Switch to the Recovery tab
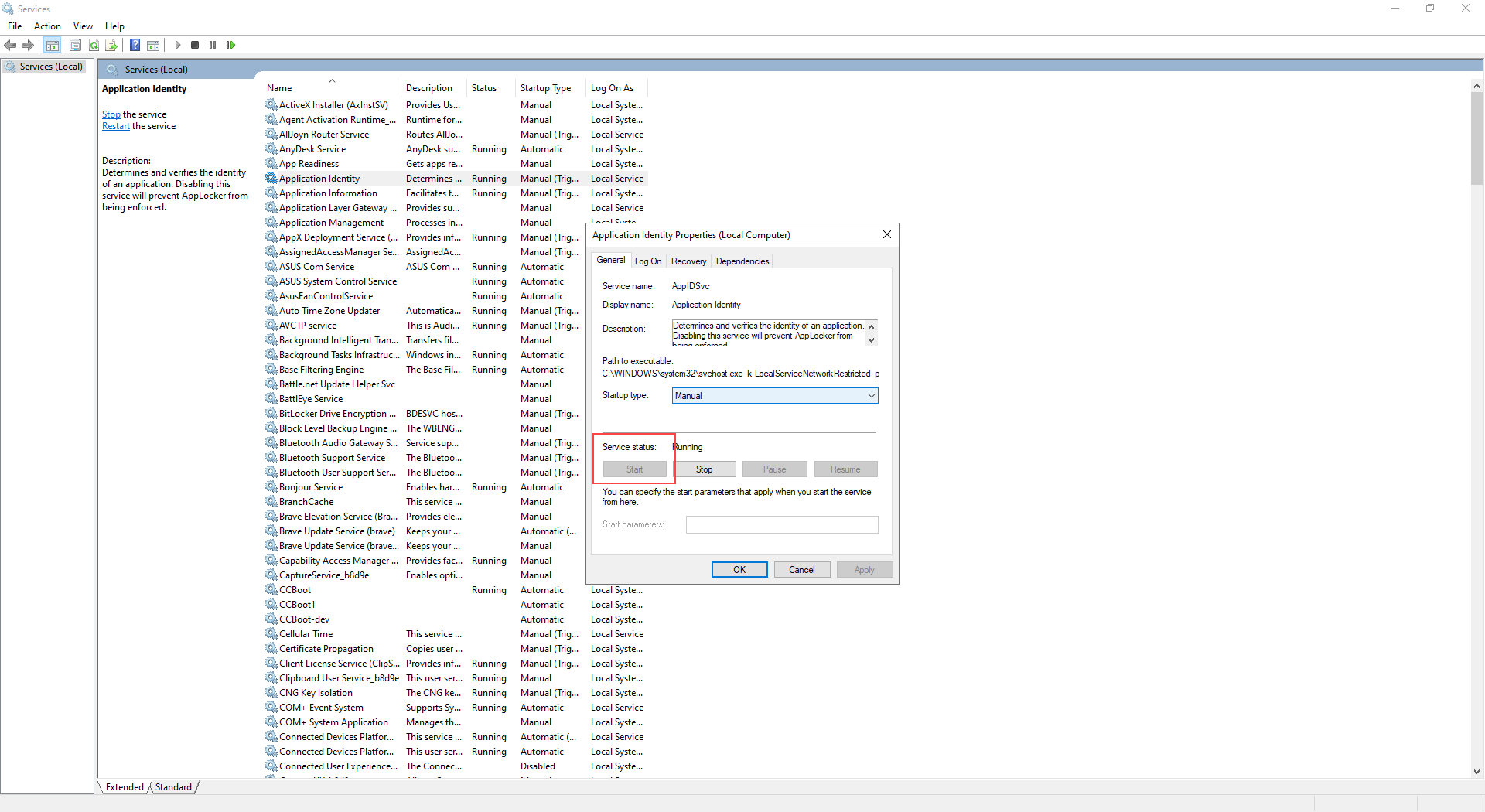 tap(688, 261)
